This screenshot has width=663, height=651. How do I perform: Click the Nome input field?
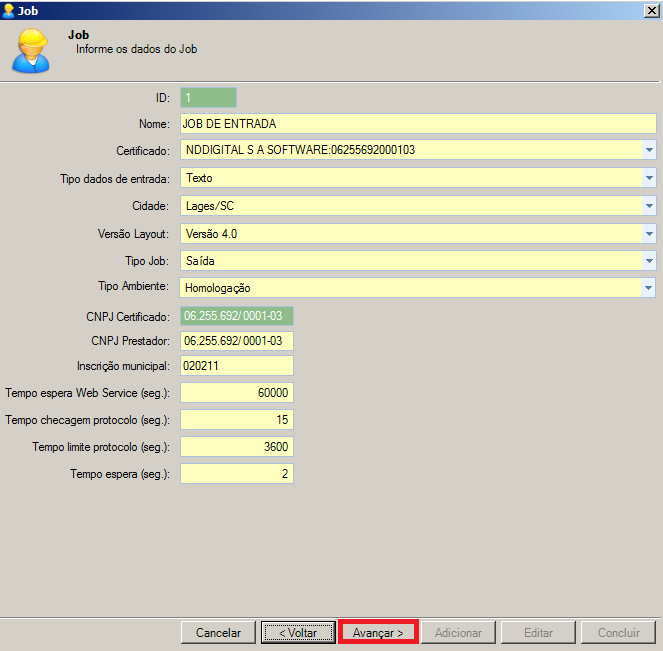tap(416, 124)
